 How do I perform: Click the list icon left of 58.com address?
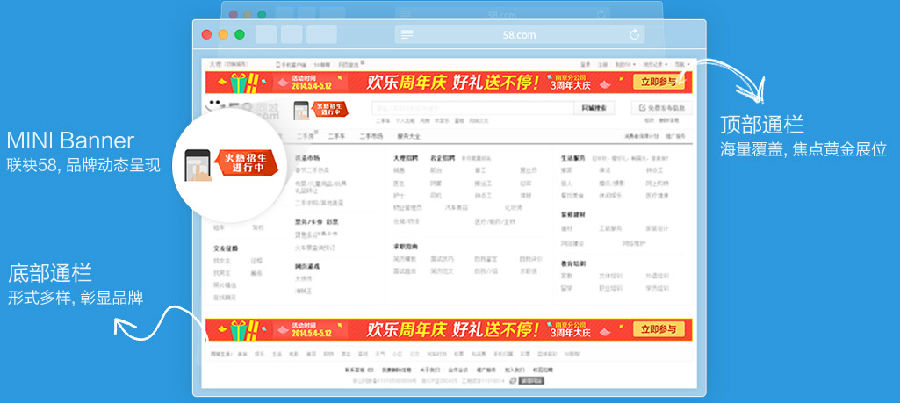pos(407,35)
